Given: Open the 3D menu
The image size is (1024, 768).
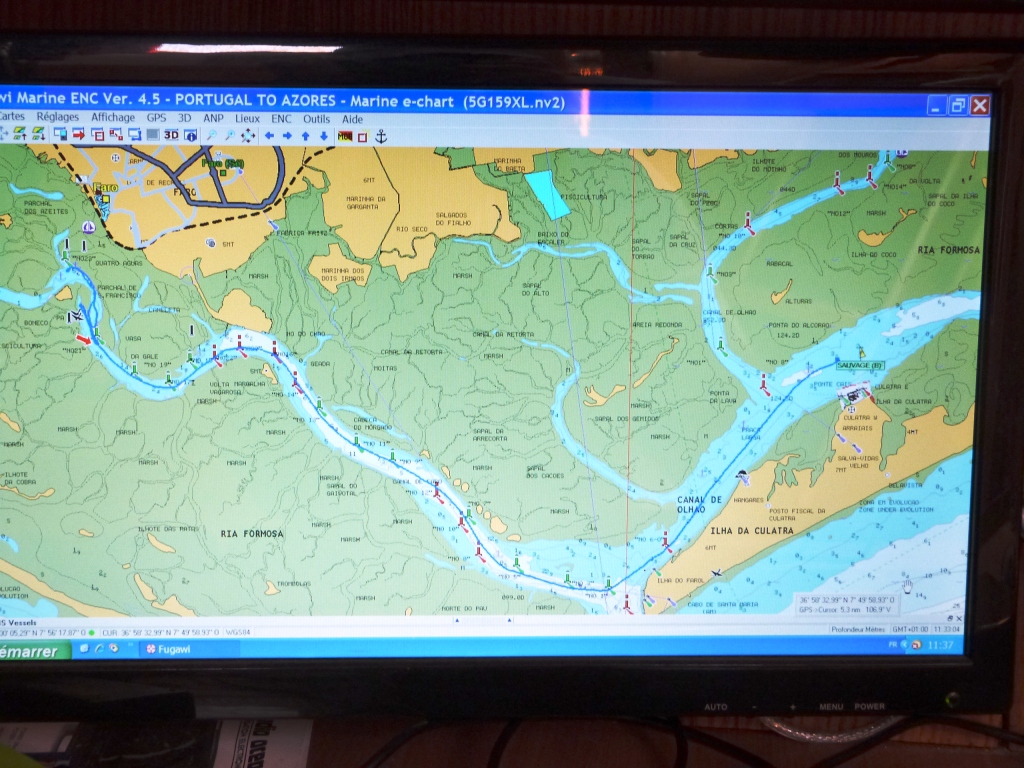Looking at the screenshot, I should click(185, 118).
